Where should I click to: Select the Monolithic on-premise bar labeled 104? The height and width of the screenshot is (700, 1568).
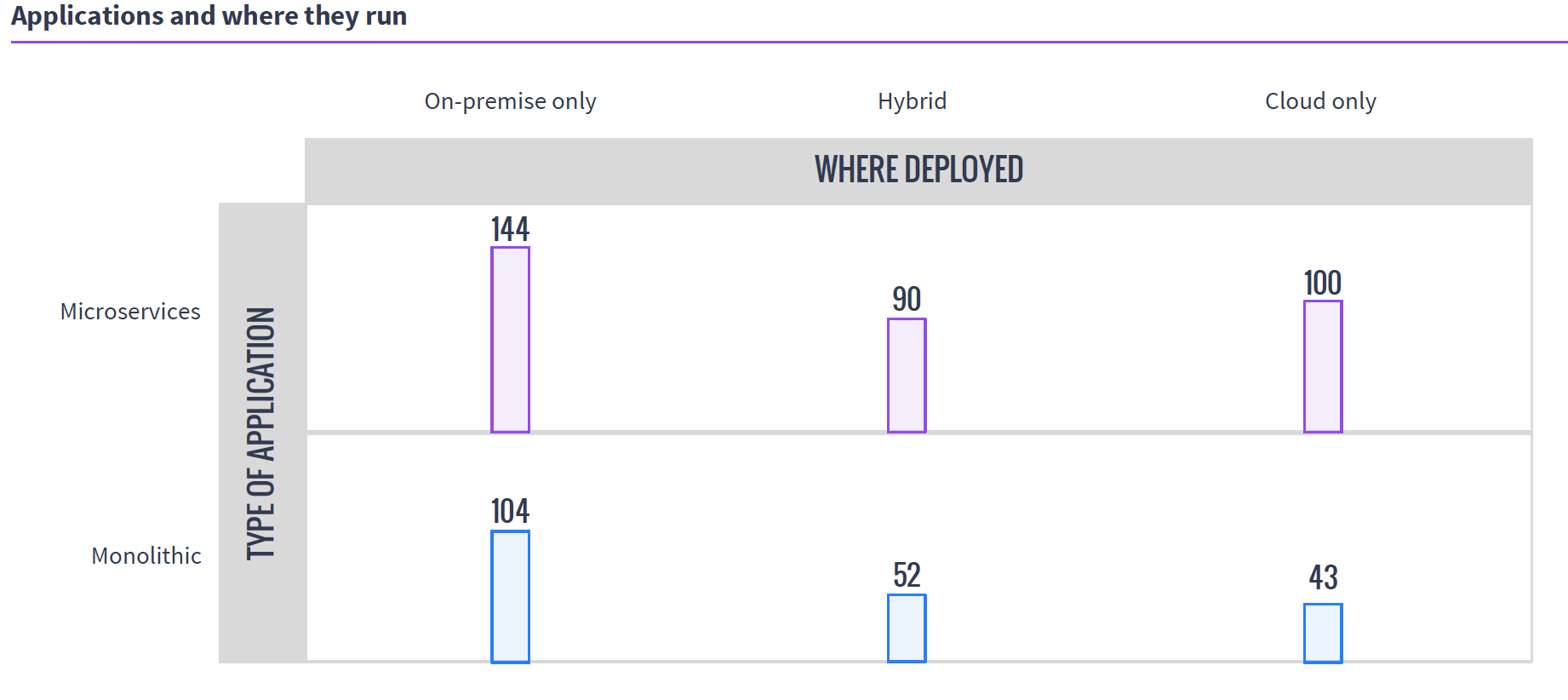click(x=510, y=596)
